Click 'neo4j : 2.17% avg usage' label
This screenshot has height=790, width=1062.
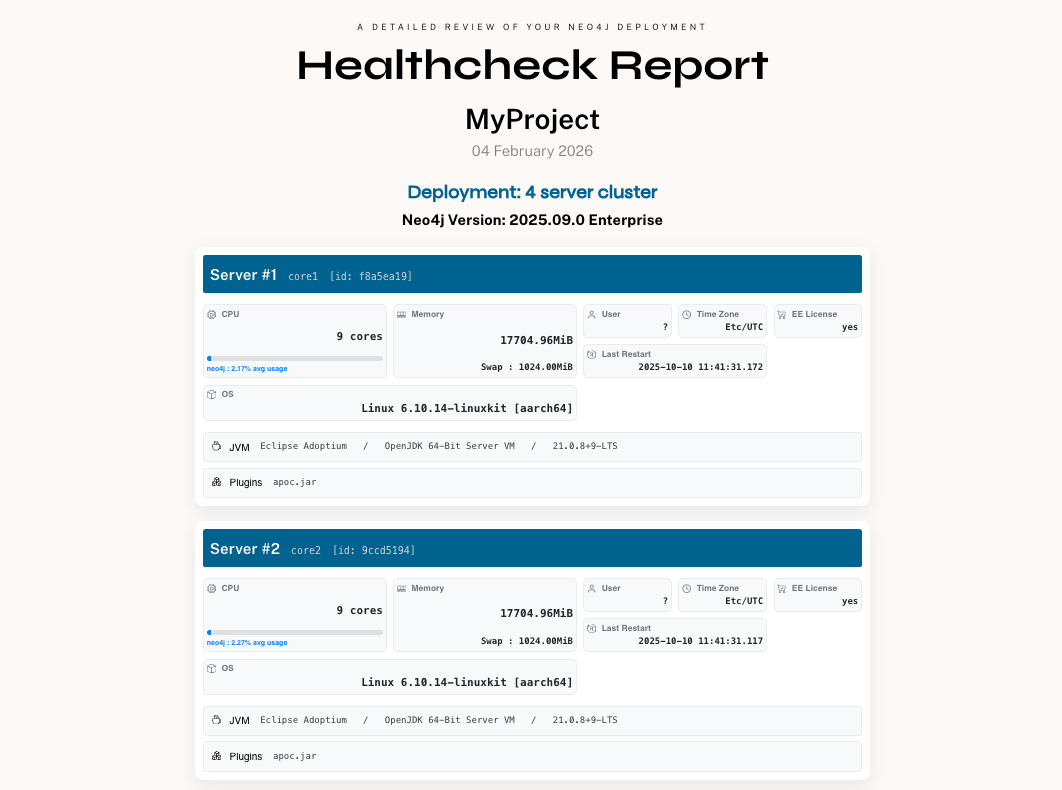247,369
